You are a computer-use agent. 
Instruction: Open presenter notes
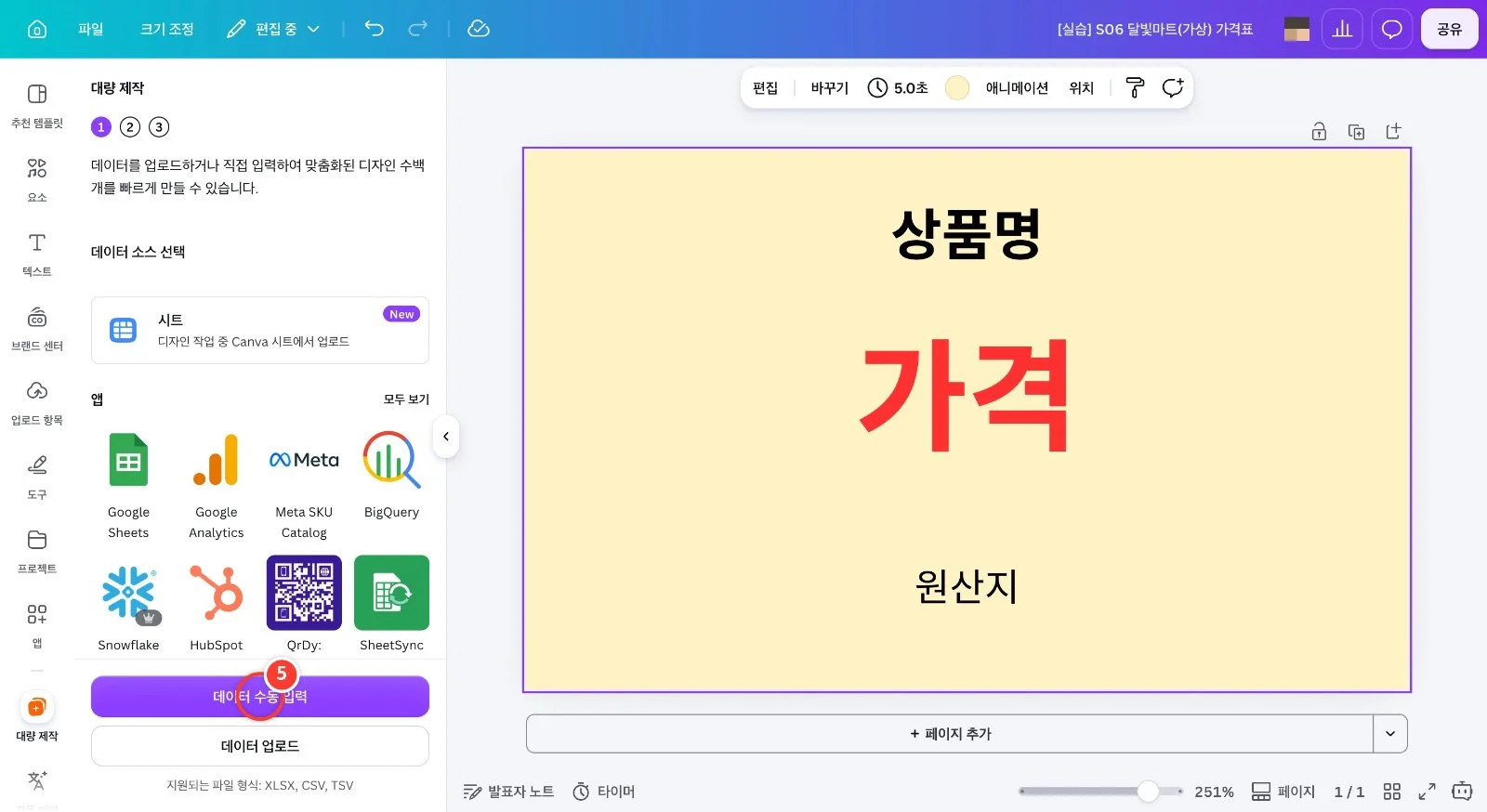point(508,792)
